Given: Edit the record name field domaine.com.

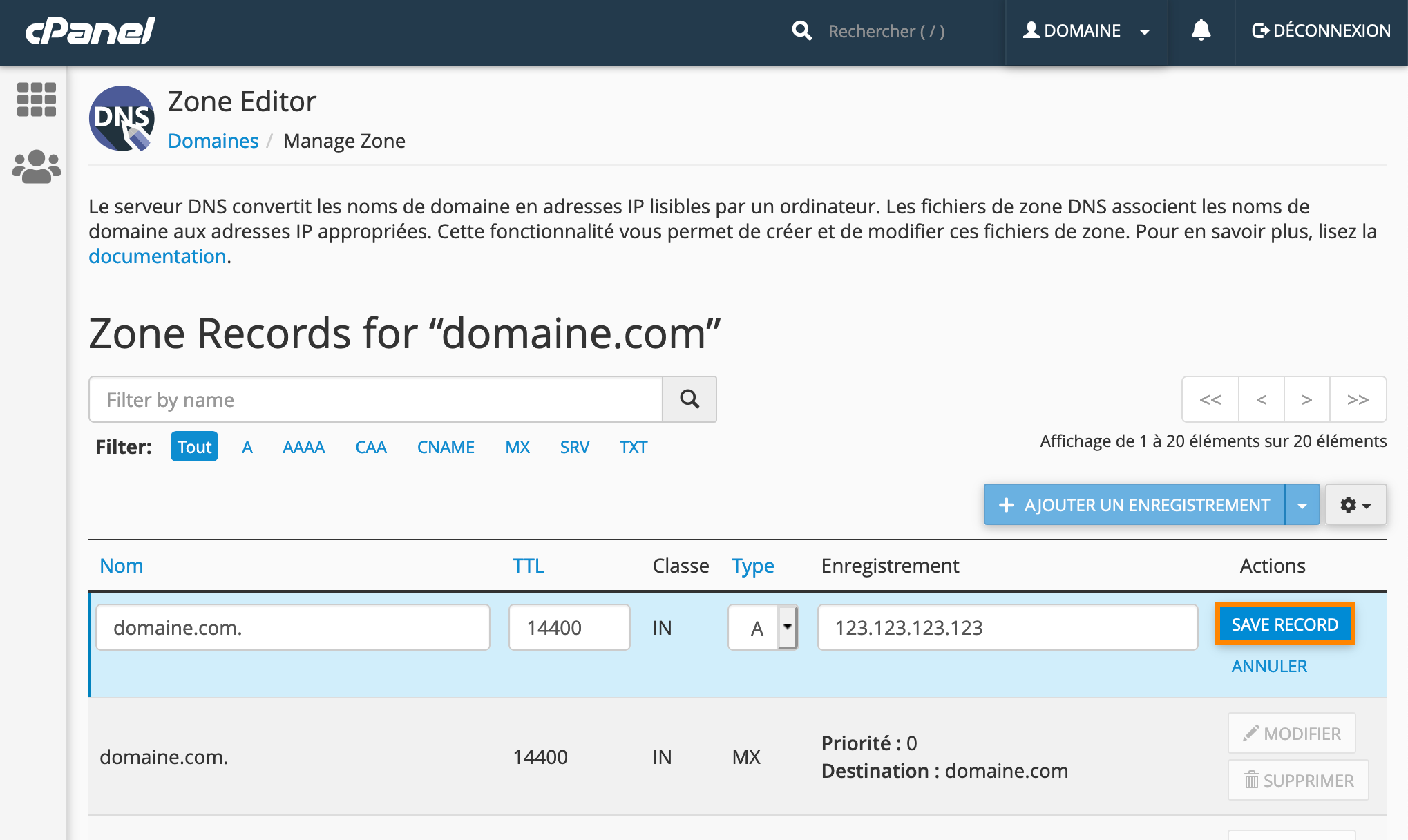Looking at the screenshot, I should pyautogui.click(x=293, y=627).
